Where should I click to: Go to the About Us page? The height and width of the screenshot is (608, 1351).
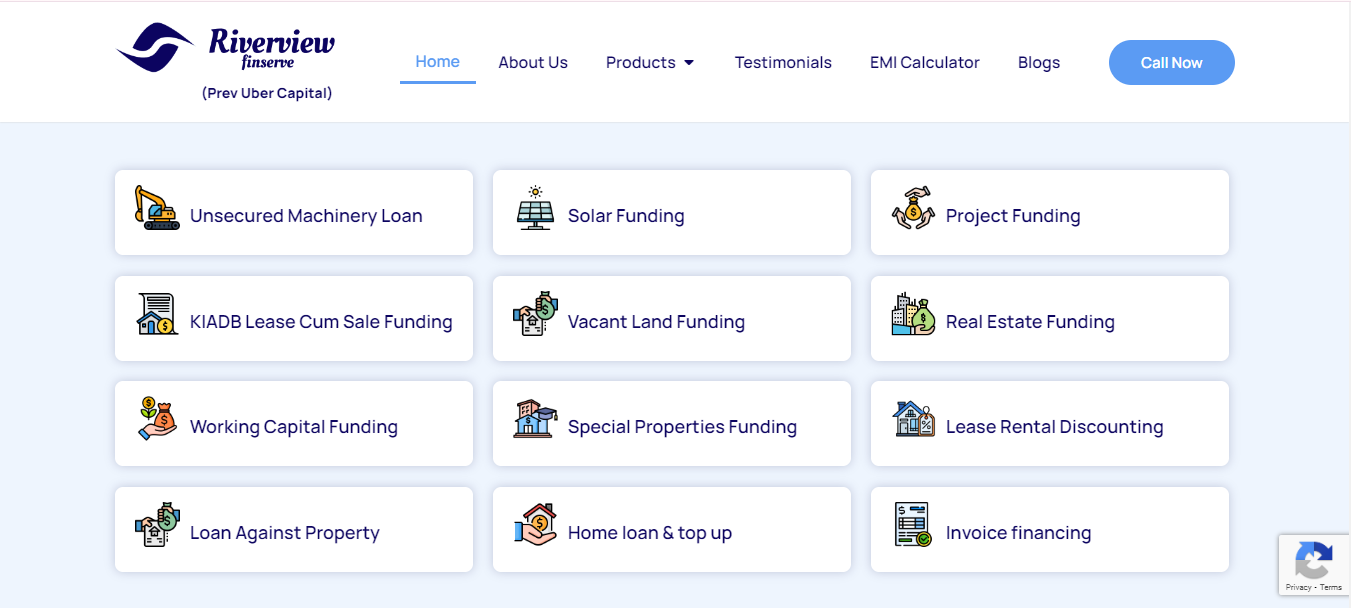pyautogui.click(x=533, y=62)
